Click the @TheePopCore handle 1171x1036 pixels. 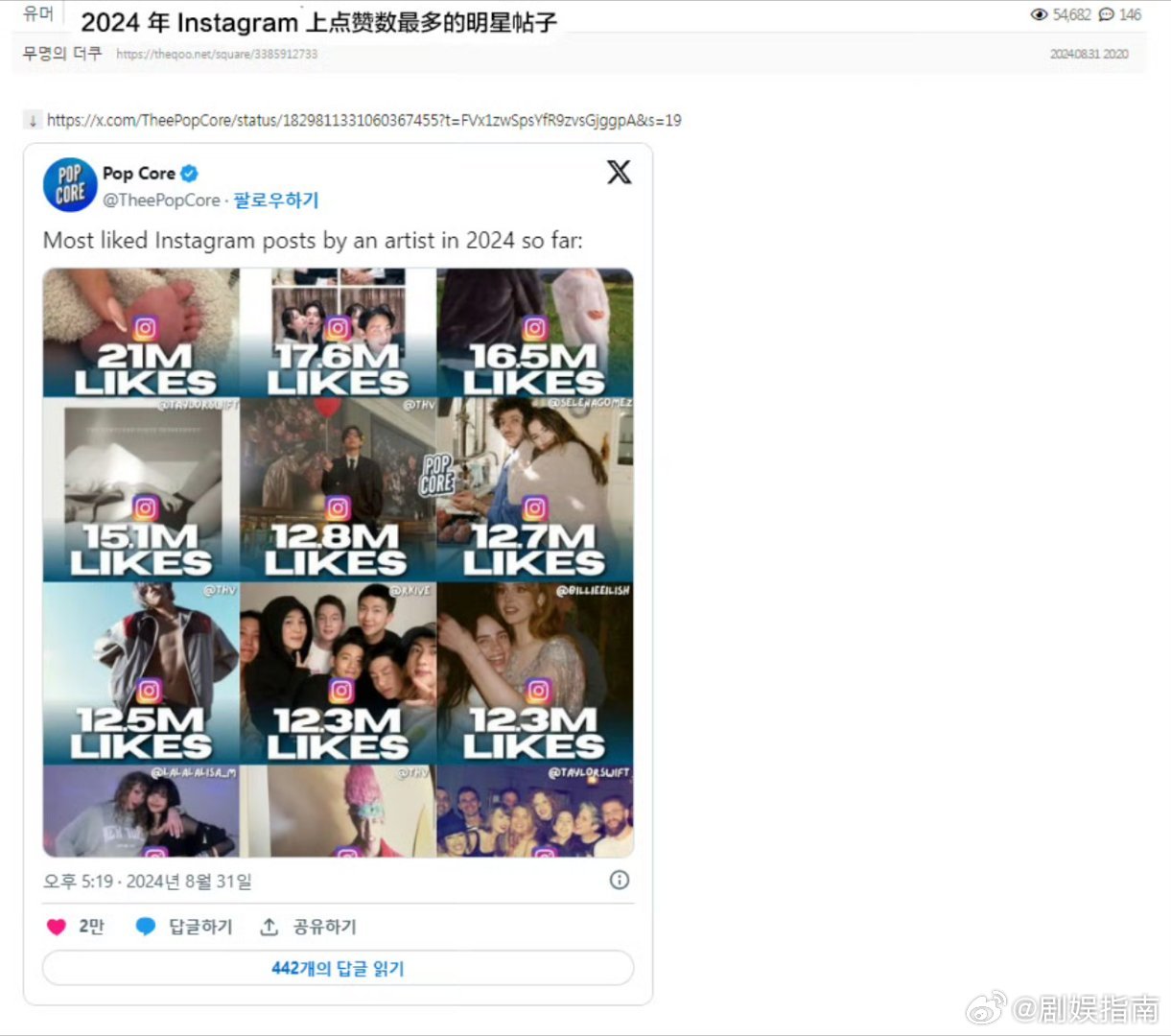(161, 200)
